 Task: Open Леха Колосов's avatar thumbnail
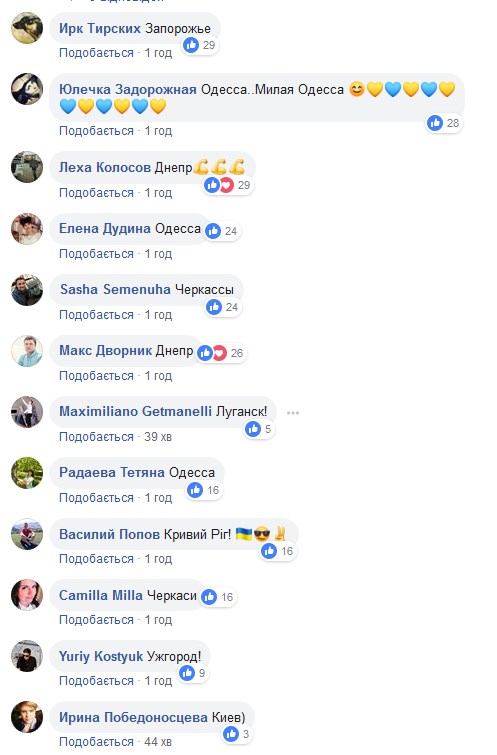tap(27, 167)
